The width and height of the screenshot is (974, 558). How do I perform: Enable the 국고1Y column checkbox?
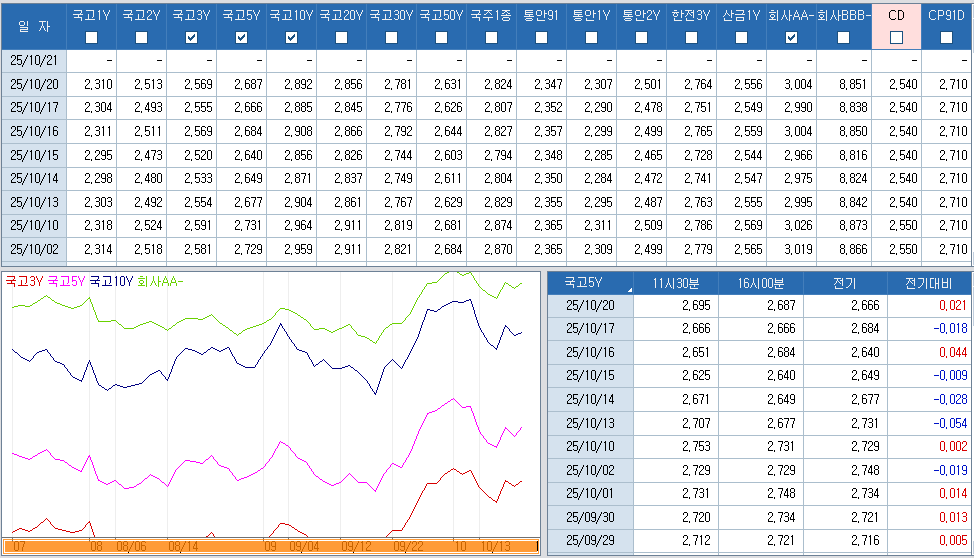click(92, 37)
